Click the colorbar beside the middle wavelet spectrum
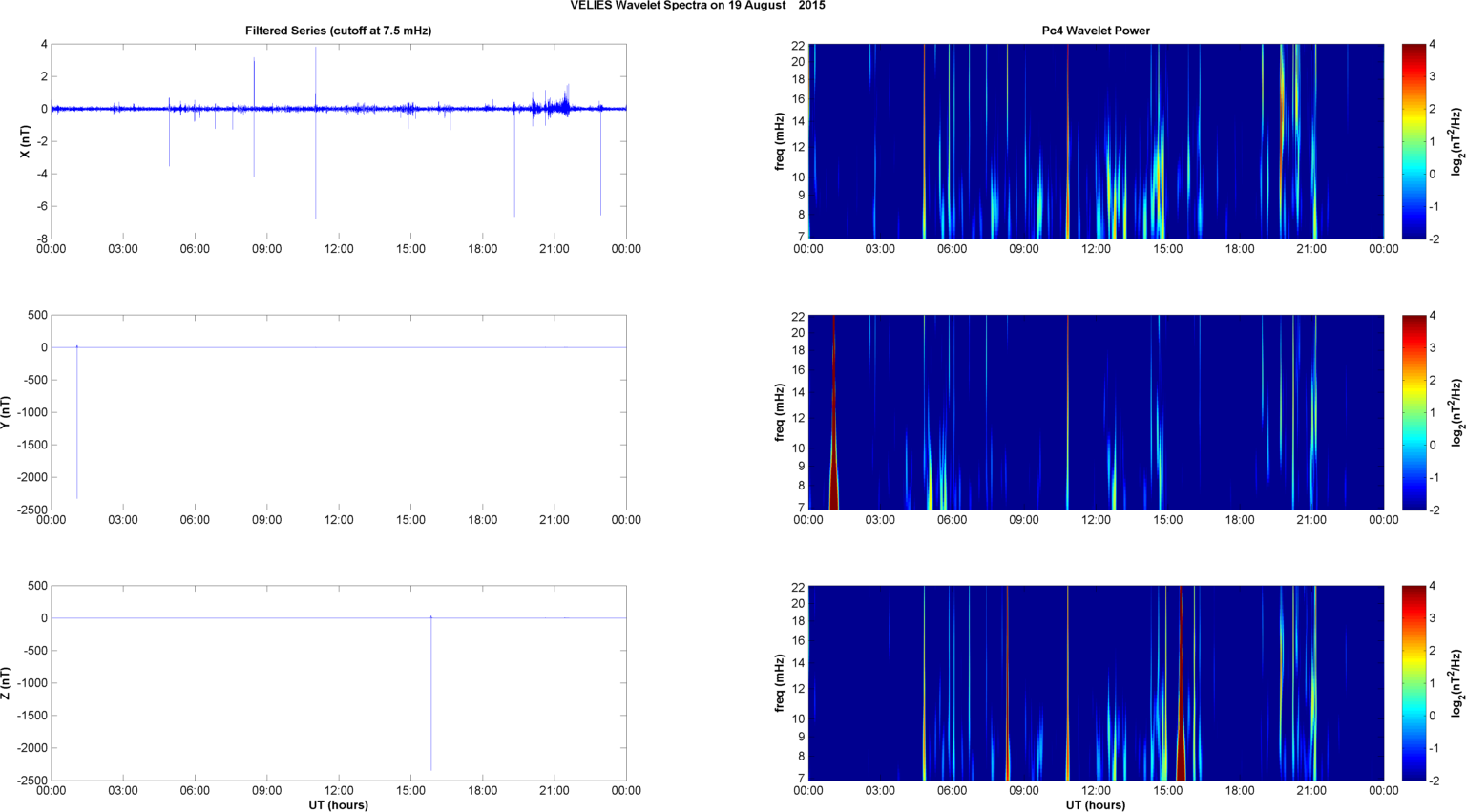 tap(1413, 412)
